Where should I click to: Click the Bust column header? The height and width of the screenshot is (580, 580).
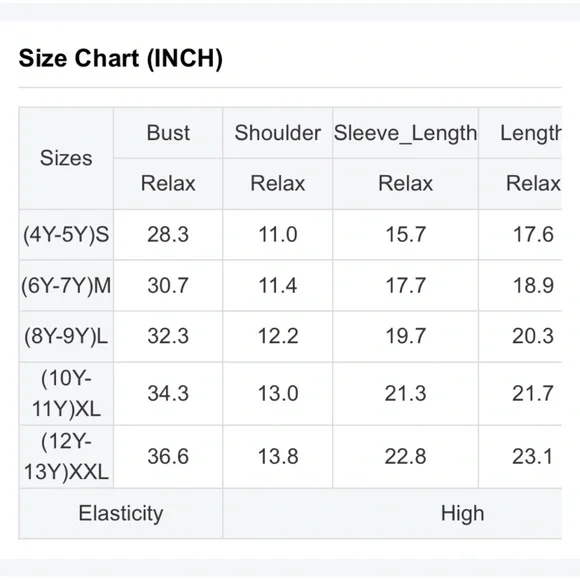click(168, 133)
